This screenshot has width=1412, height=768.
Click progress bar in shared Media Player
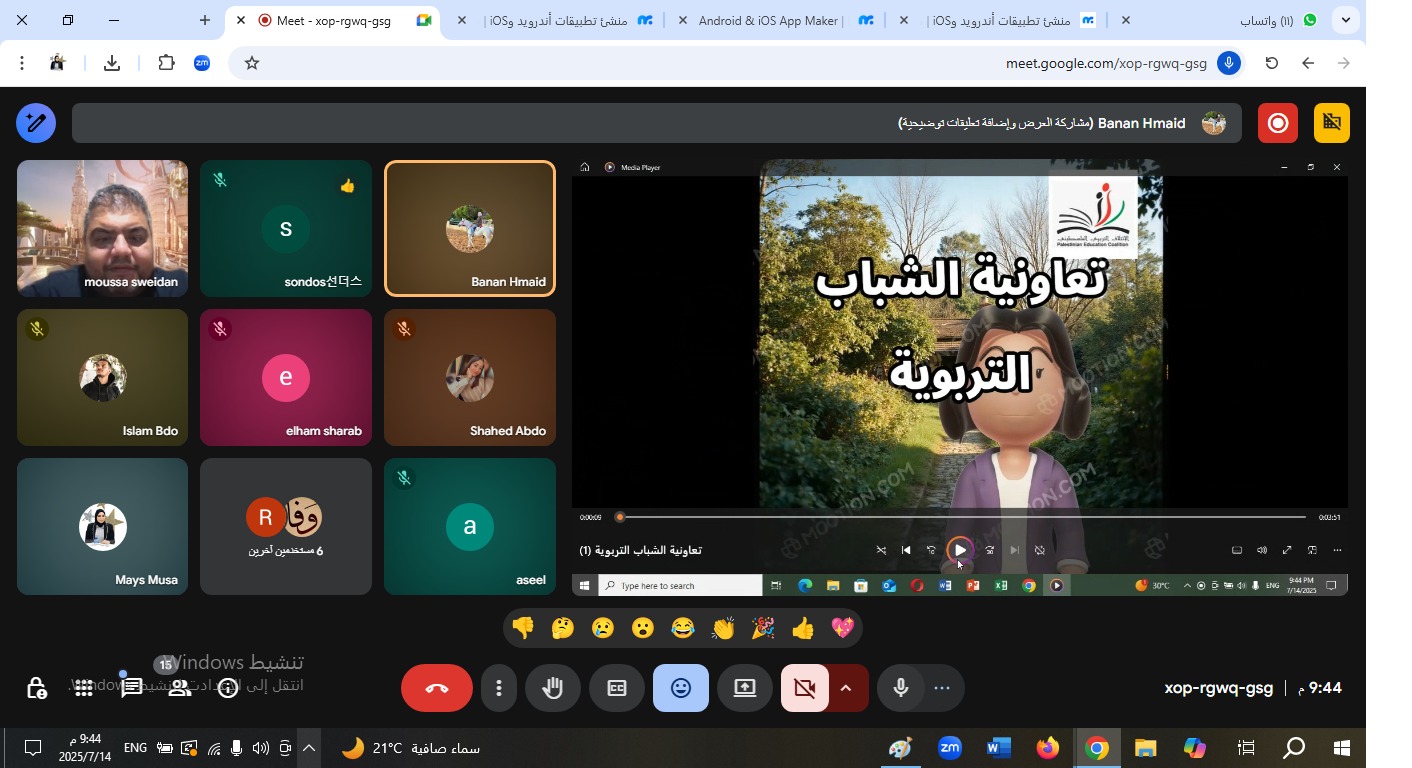click(962, 517)
